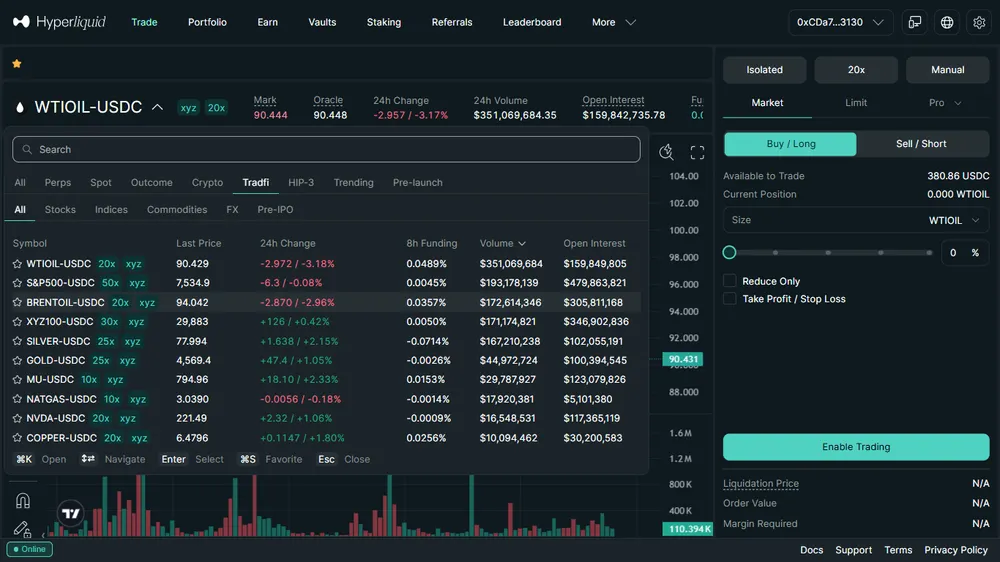Open the language globe icon
Viewport: 1000px width, 562px height.
[x=947, y=22]
